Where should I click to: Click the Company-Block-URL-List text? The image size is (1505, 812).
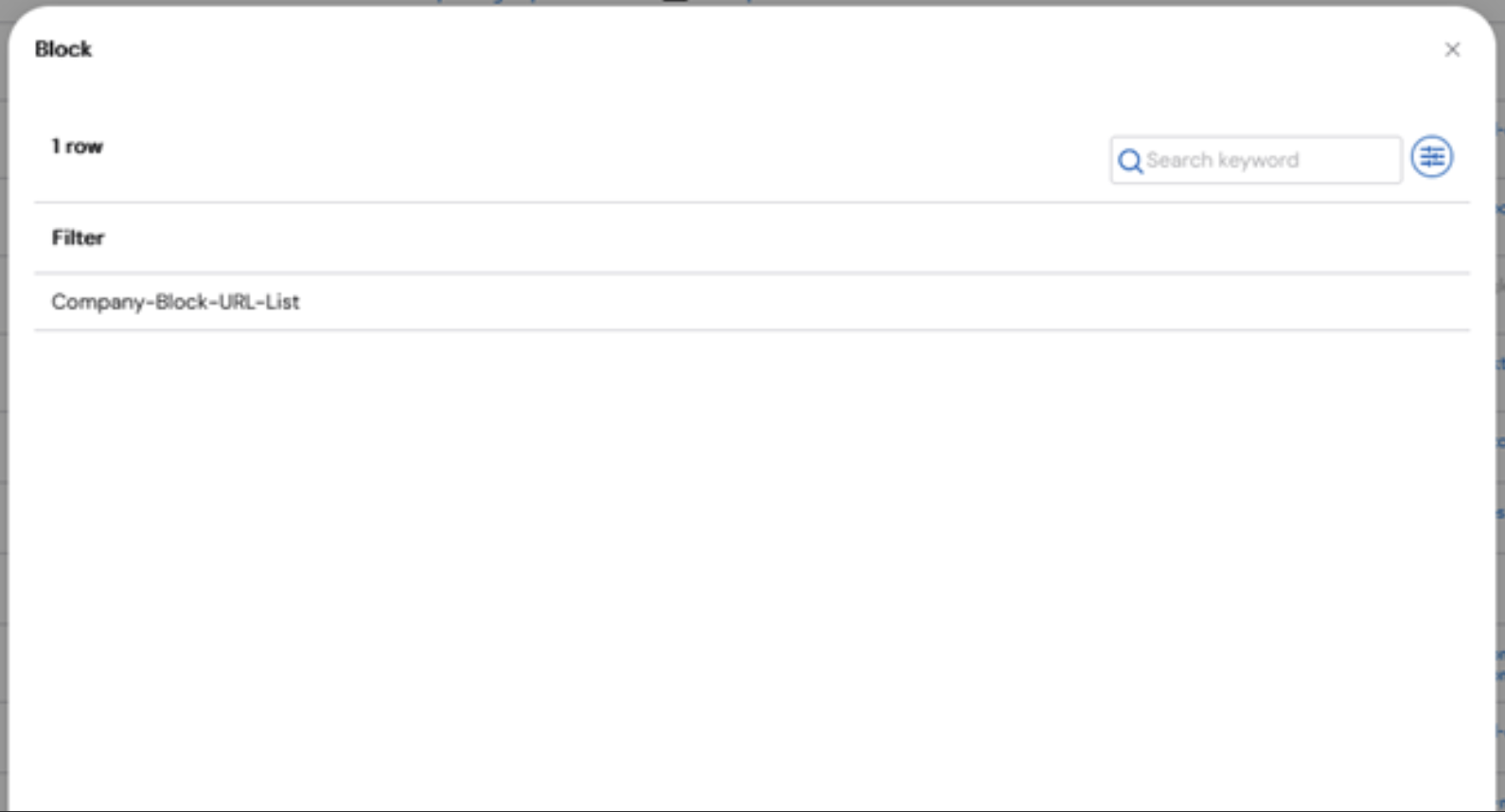(x=175, y=302)
